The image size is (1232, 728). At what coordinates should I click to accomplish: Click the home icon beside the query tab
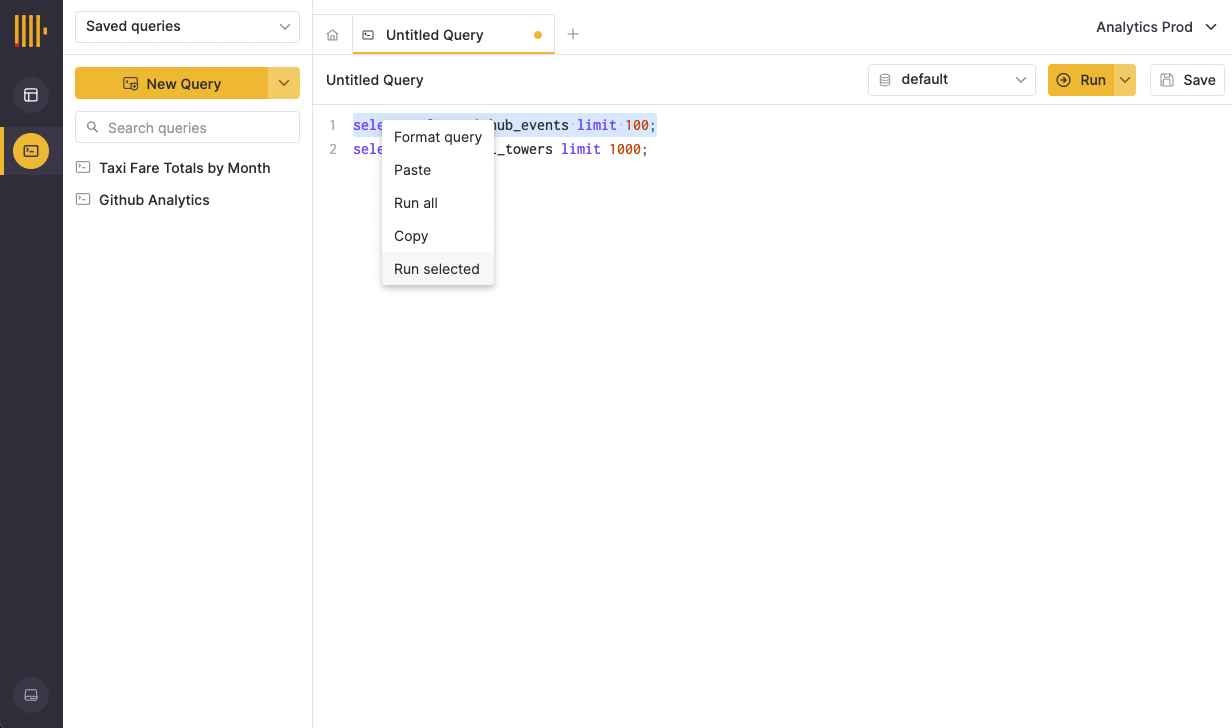pyautogui.click(x=332, y=34)
